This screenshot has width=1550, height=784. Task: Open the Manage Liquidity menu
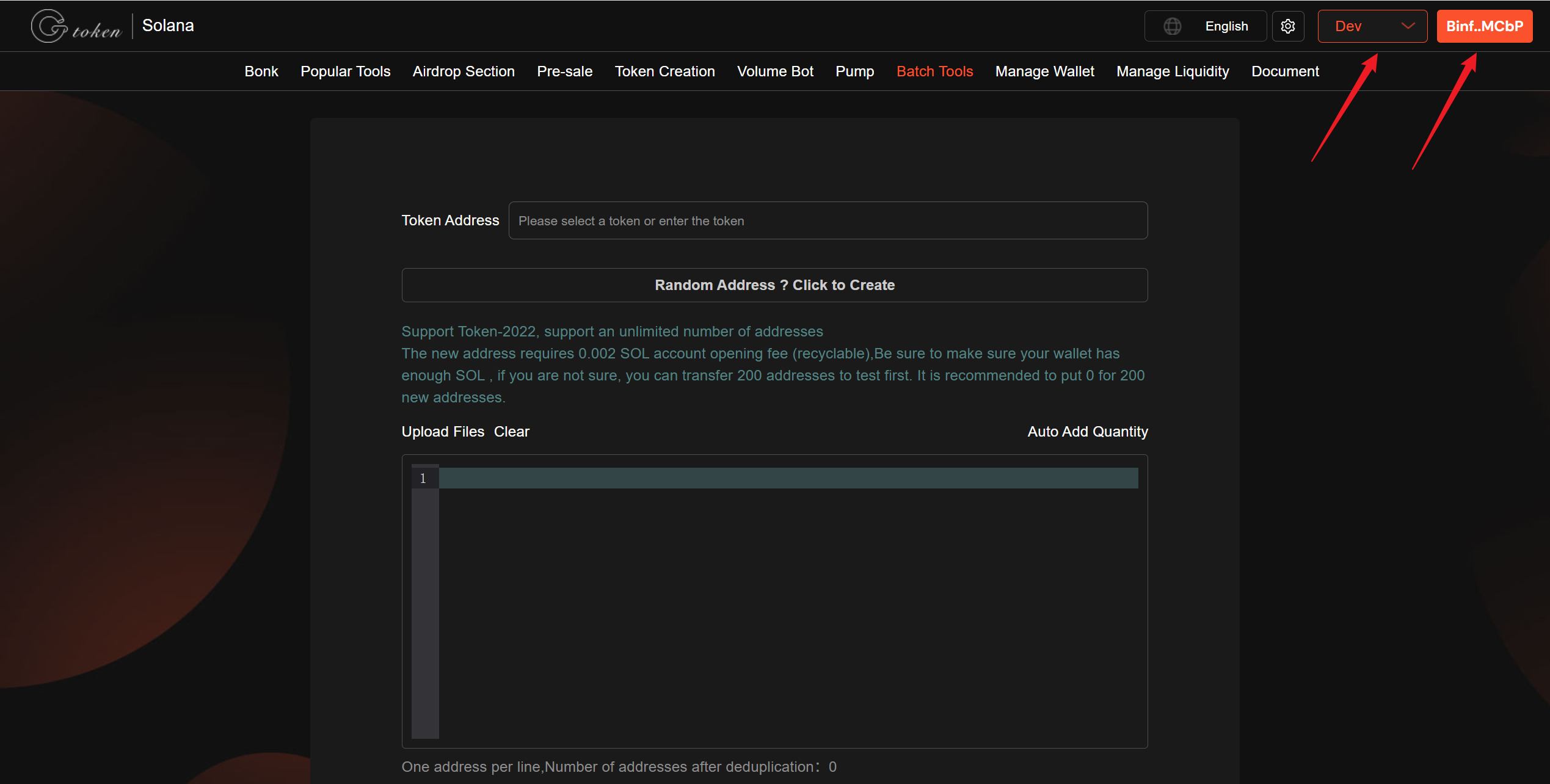pyautogui.click(x=1173, y=71)
